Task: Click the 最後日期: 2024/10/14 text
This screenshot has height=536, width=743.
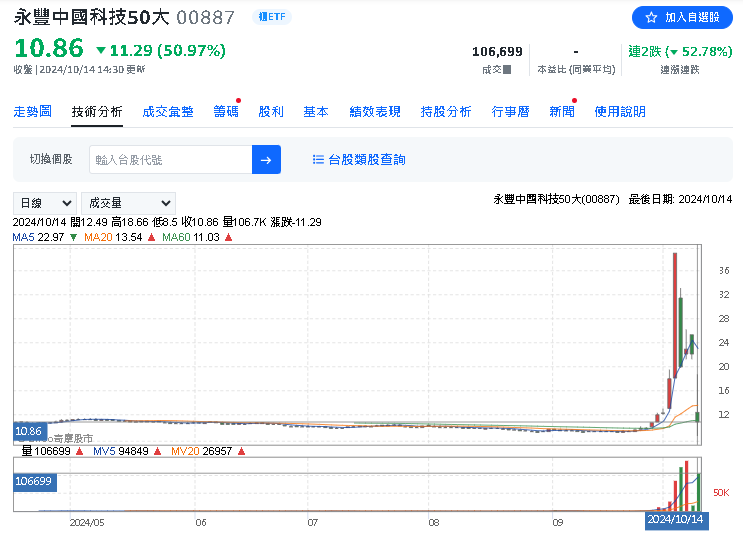Action: (x=680, y=199)
